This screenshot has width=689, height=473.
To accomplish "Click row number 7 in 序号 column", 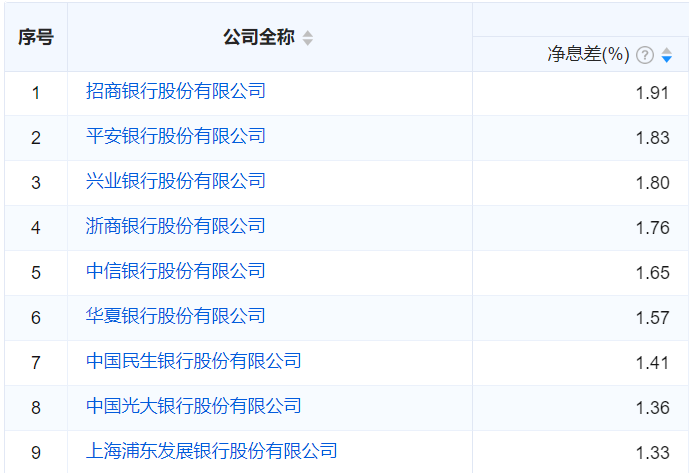I will point(36,363).
